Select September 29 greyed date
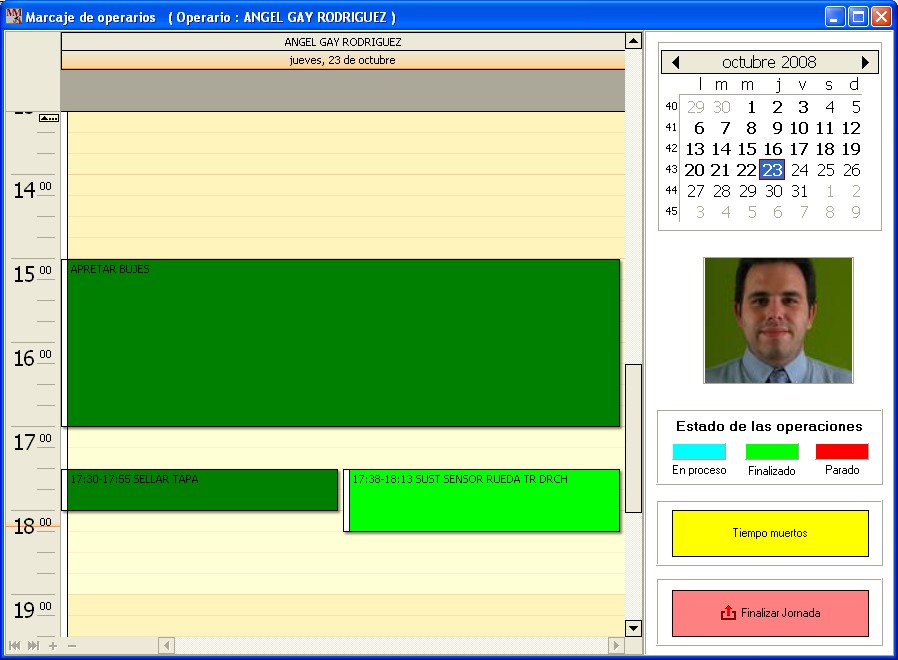The image size is (898, 660). point(696,107)
